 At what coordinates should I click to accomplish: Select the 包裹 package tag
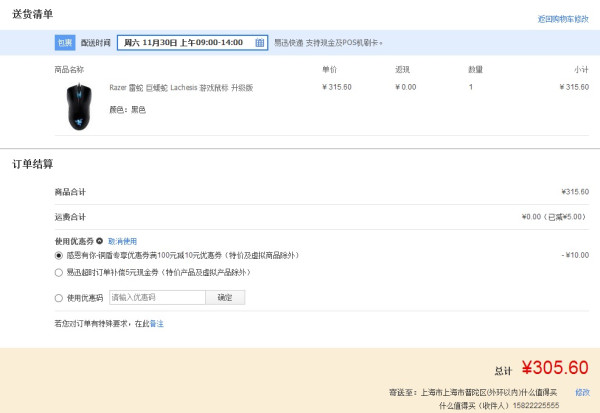click(65, 42)
